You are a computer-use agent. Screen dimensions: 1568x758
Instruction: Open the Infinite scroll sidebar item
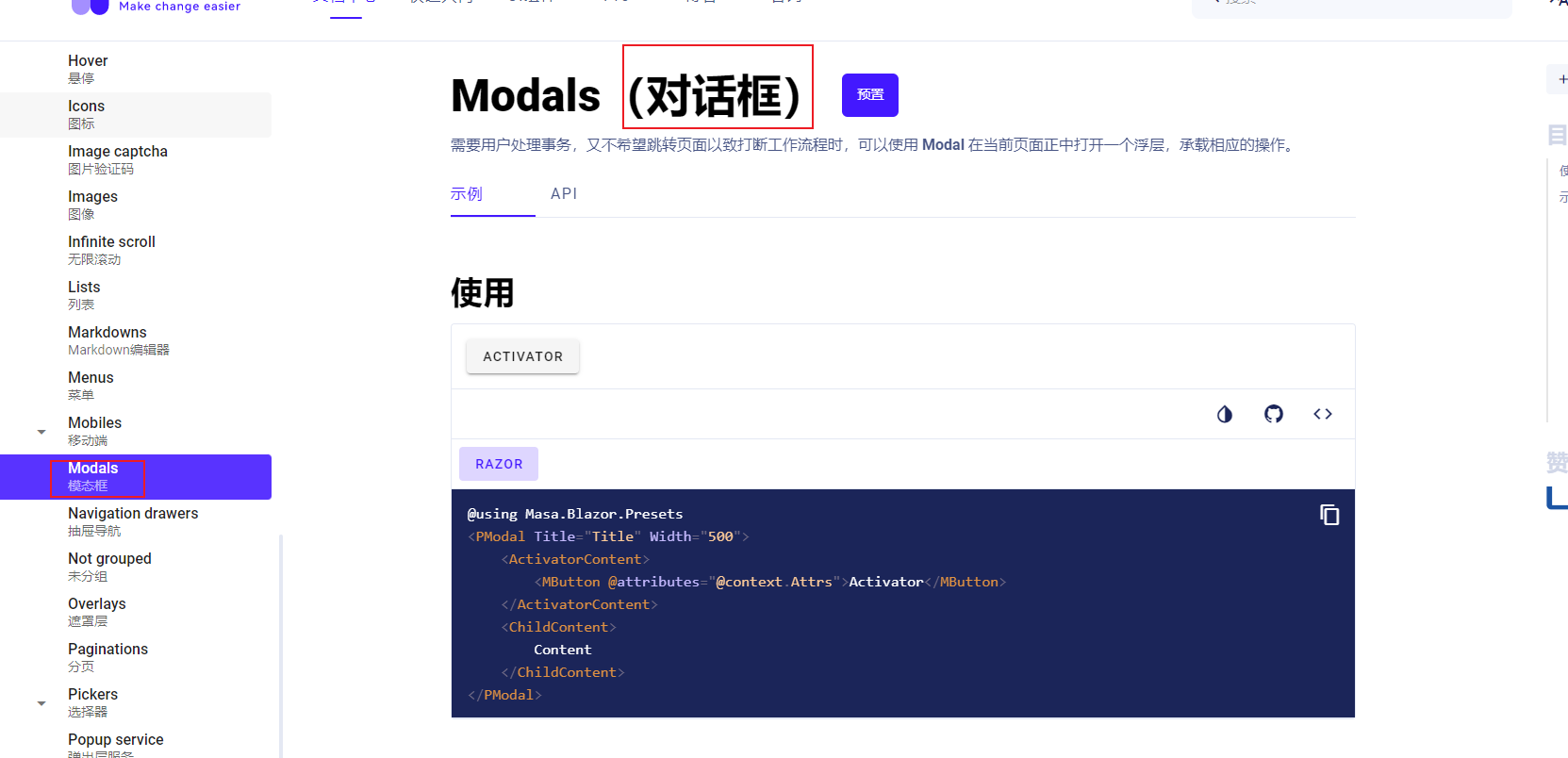pos(136,250)
